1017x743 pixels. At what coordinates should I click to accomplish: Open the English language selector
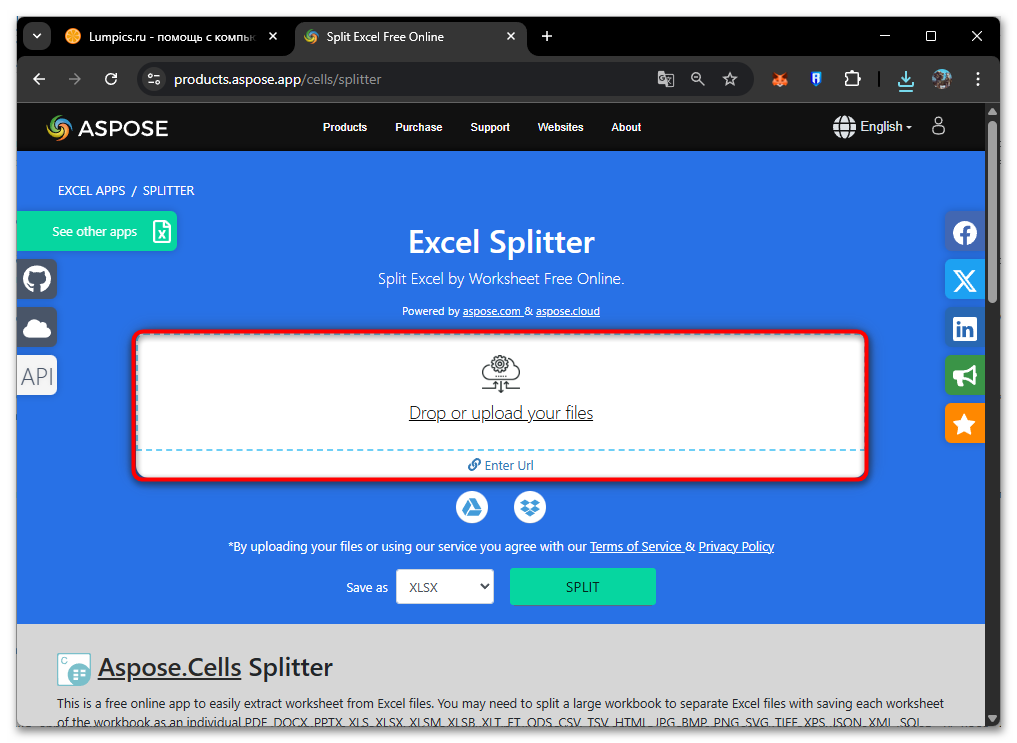[x=871, y=126]
